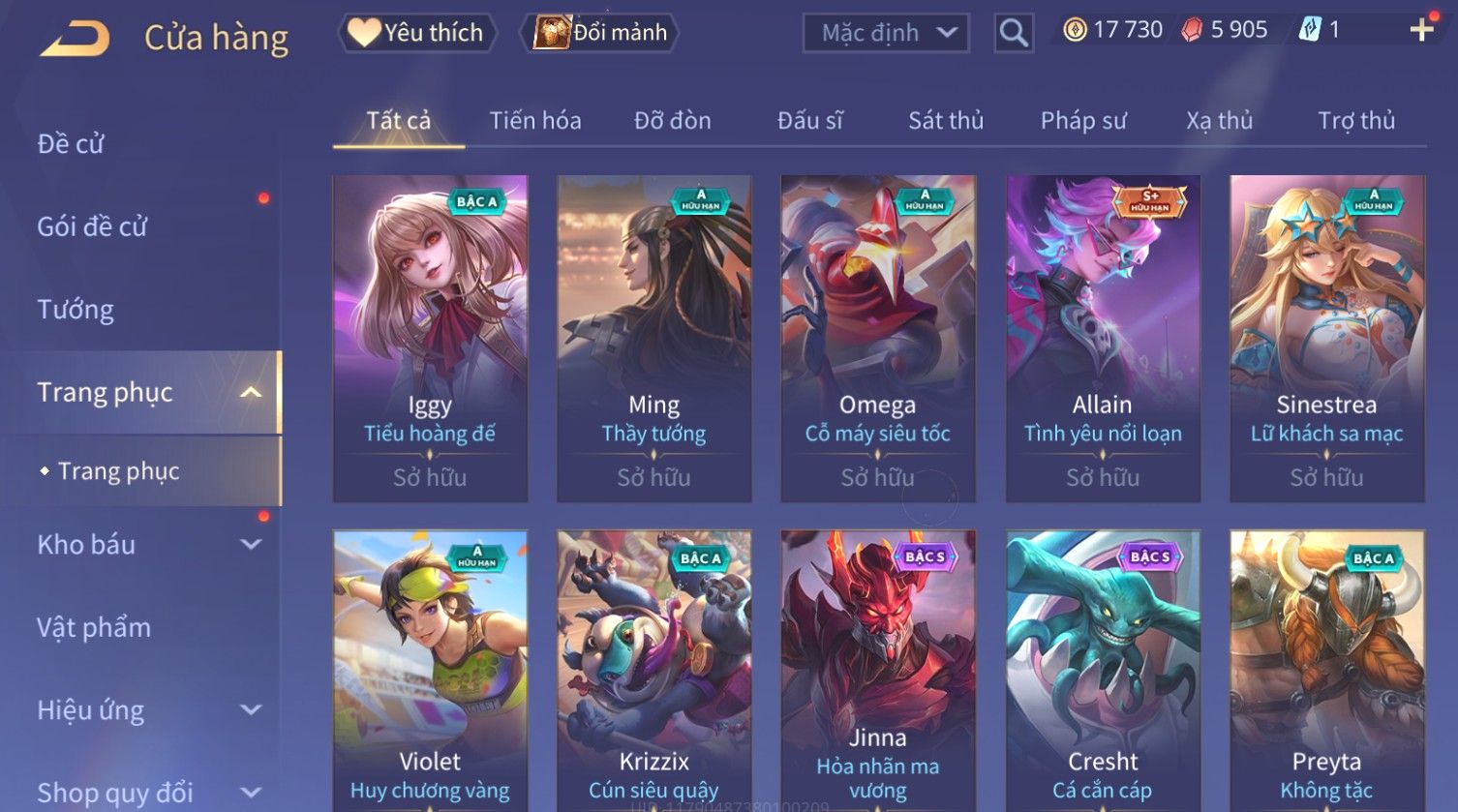Open the search magnifier icon
1458x812 pixels.
click(1014, 33)
